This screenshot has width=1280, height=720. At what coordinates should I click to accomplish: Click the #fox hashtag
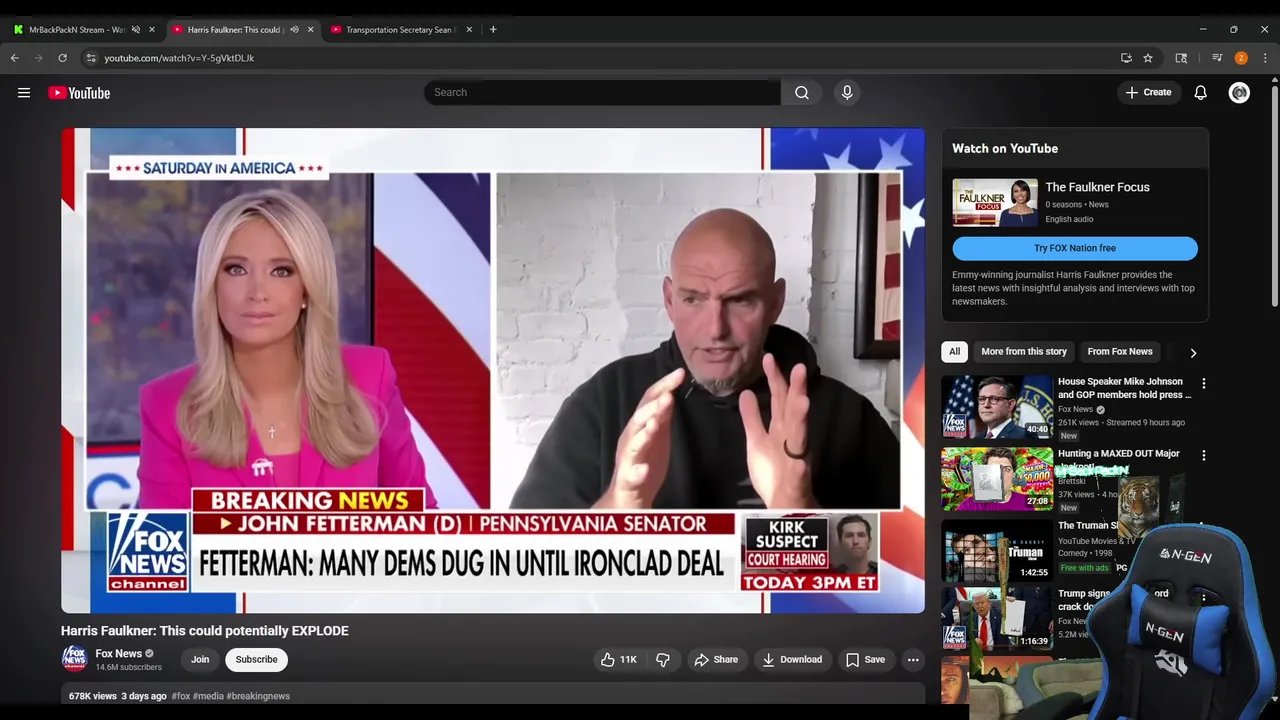point(180,696)
